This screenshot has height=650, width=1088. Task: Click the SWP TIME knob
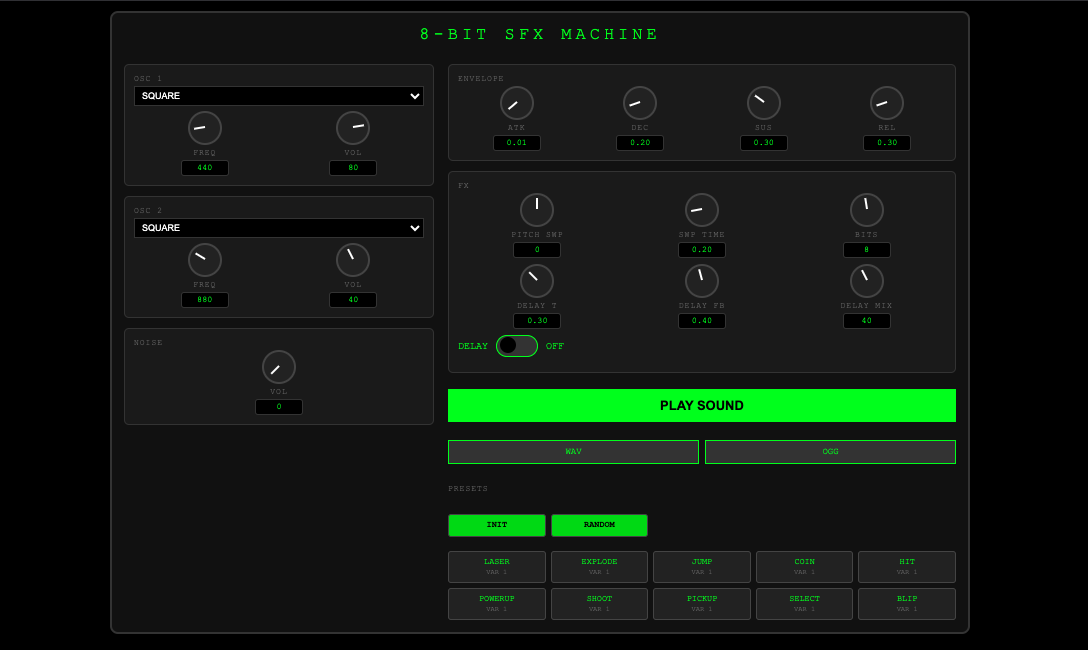pyautogui.click(x=702, y=210)
